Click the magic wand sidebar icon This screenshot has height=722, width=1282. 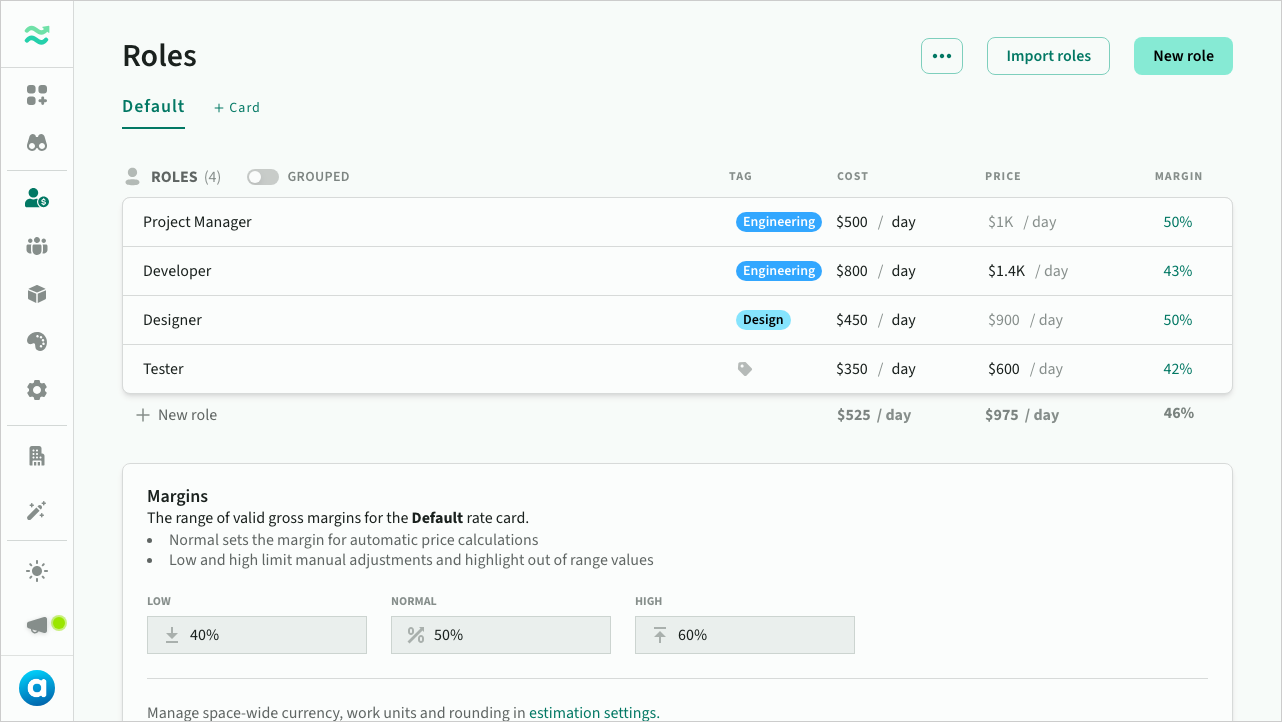(37, 511)
